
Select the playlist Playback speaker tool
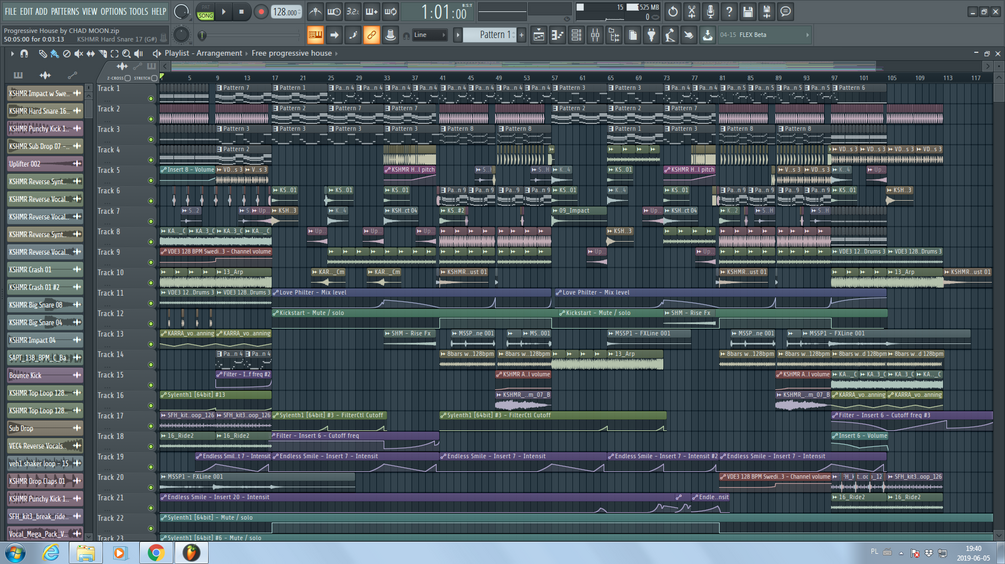138,54
